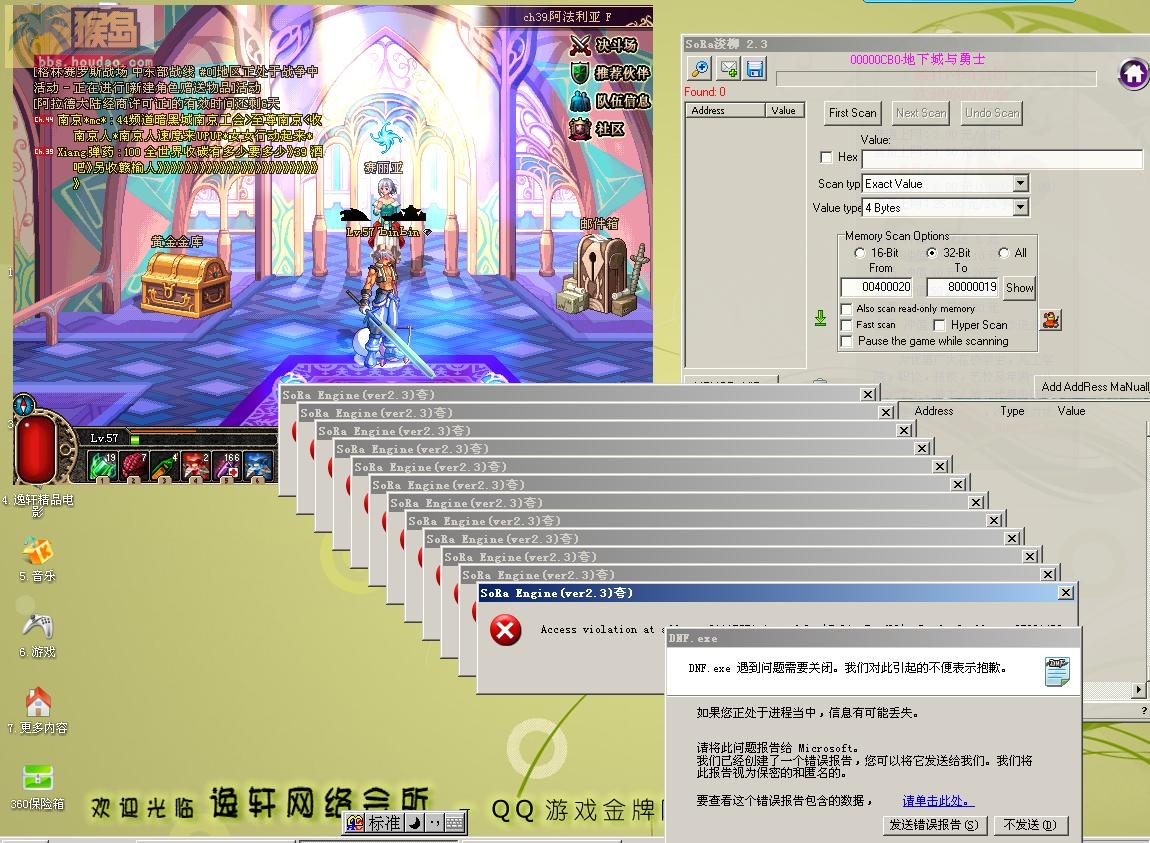Click the right scroll arrow of the horizontal scrollbar
The height and width of the screenshot is (843, 1150).
click(1138, 690)
